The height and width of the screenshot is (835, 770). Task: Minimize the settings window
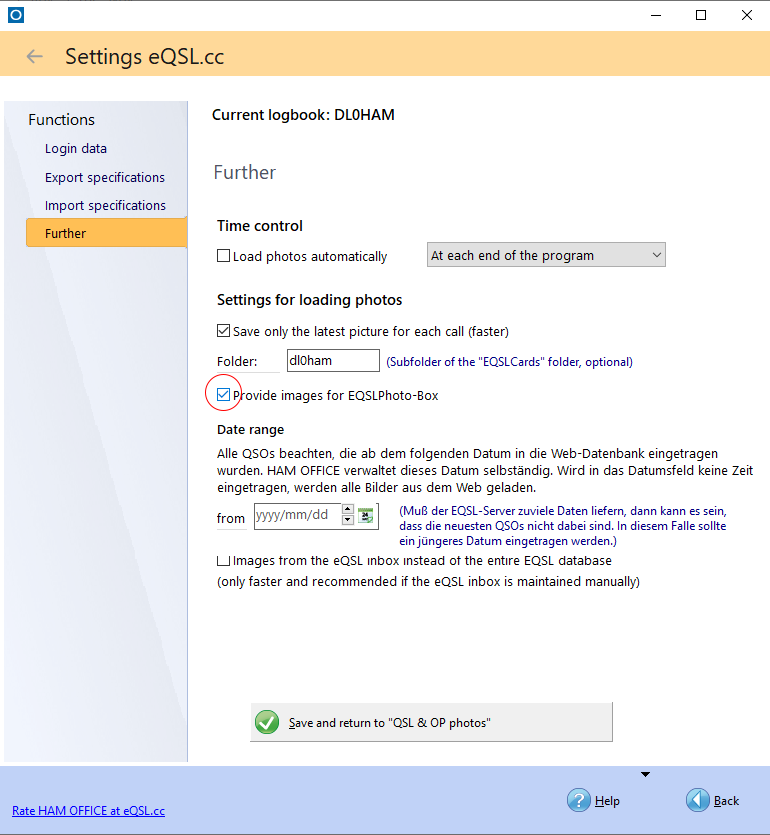click(656, 15)
